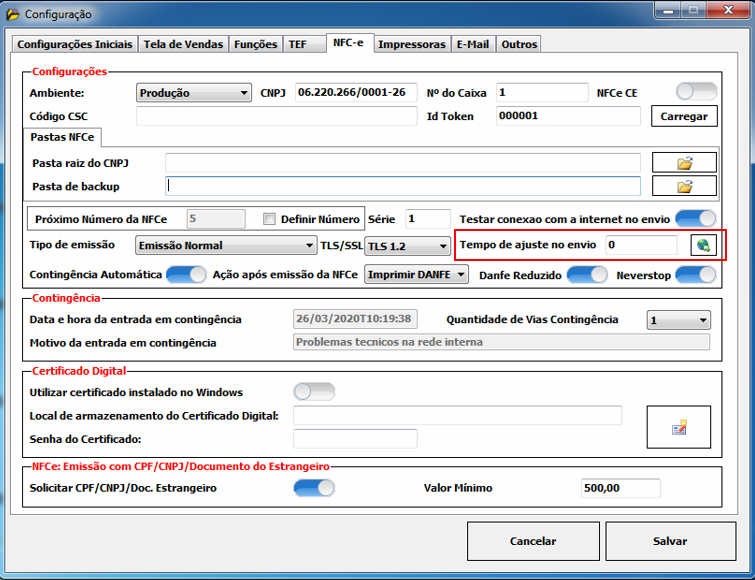Viewport: 755px width, 580px height.
Task: Open the Ambiente dropdown
Action: tap(194, 93)
